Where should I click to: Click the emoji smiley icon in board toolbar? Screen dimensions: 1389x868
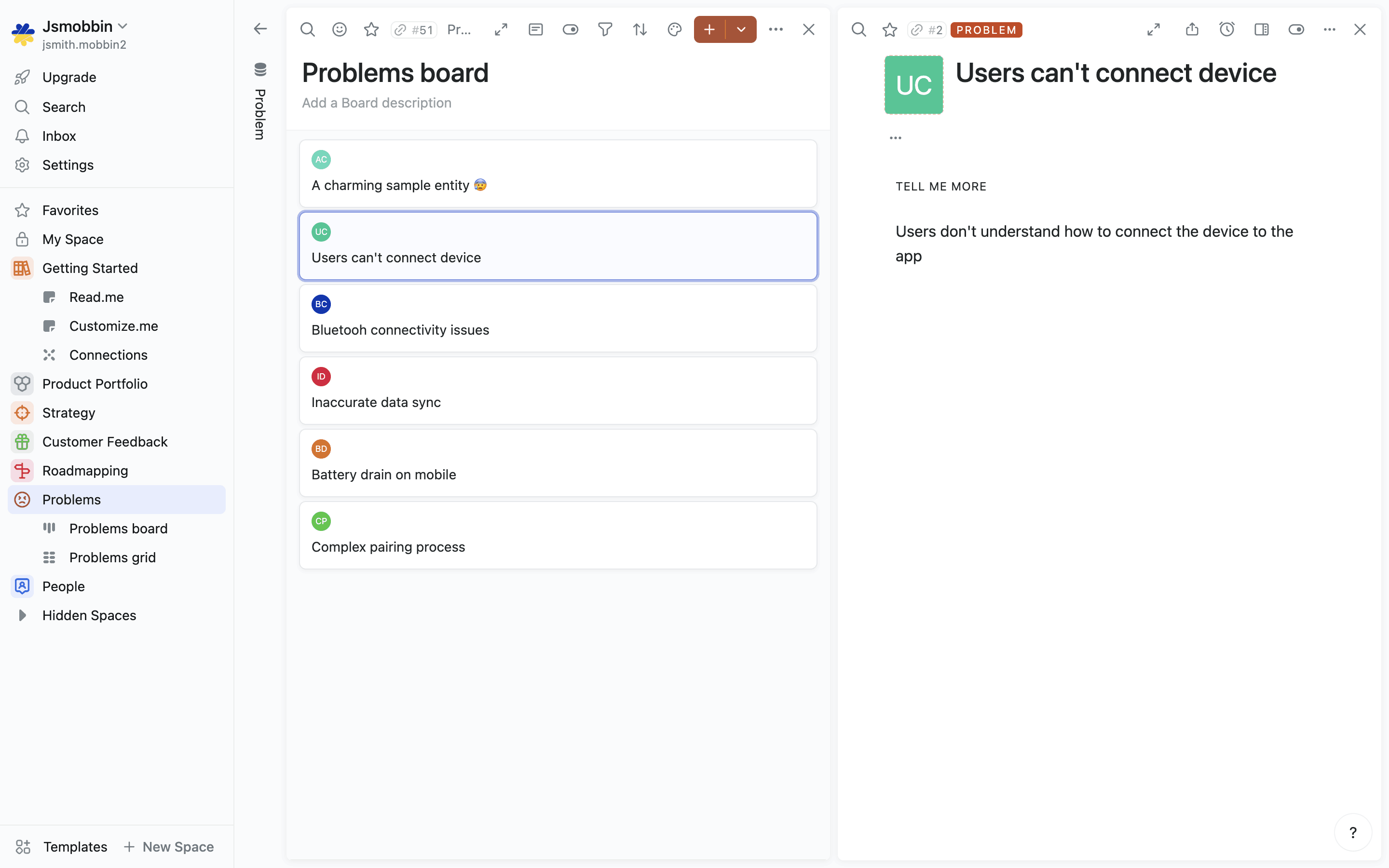[x=339, y=29]
